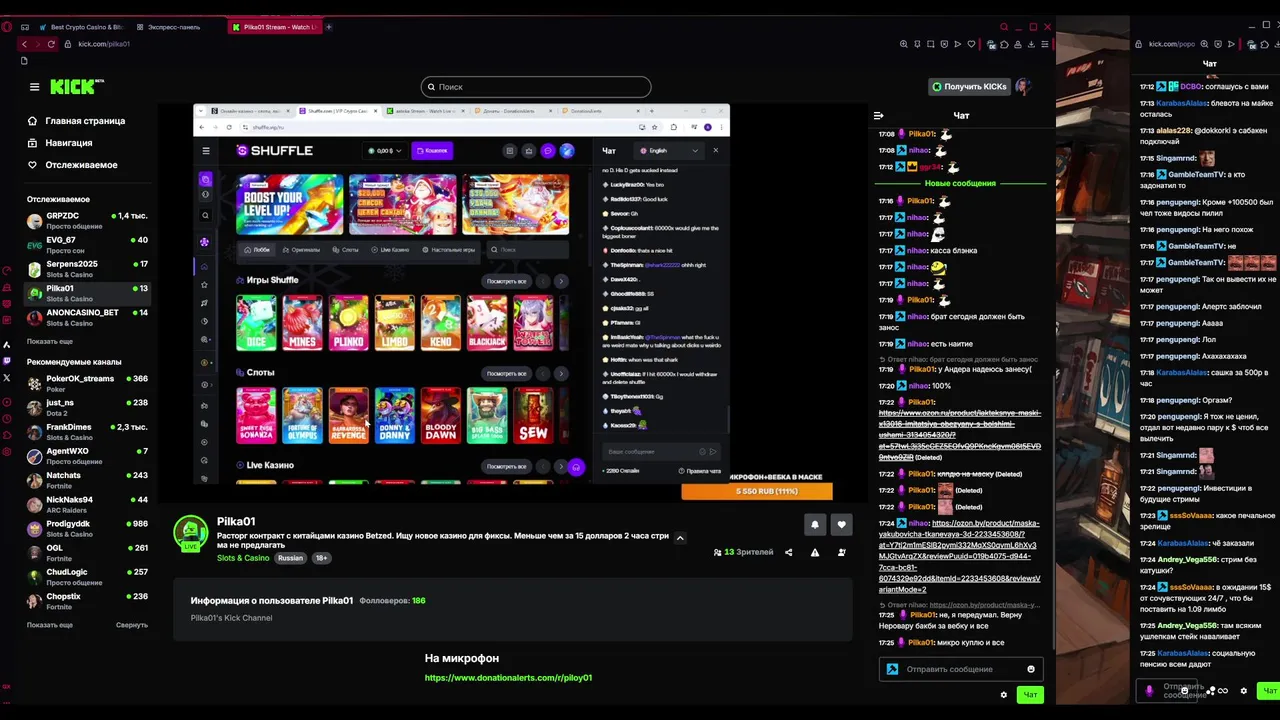
Task: Open the Kick hamburger menu
Action: point(34,87)
